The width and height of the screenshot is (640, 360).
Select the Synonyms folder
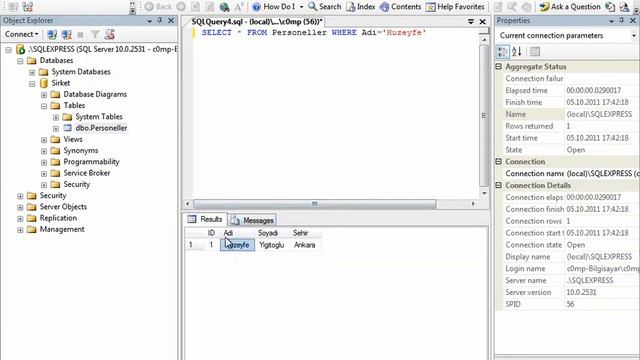tap(80, 151)
